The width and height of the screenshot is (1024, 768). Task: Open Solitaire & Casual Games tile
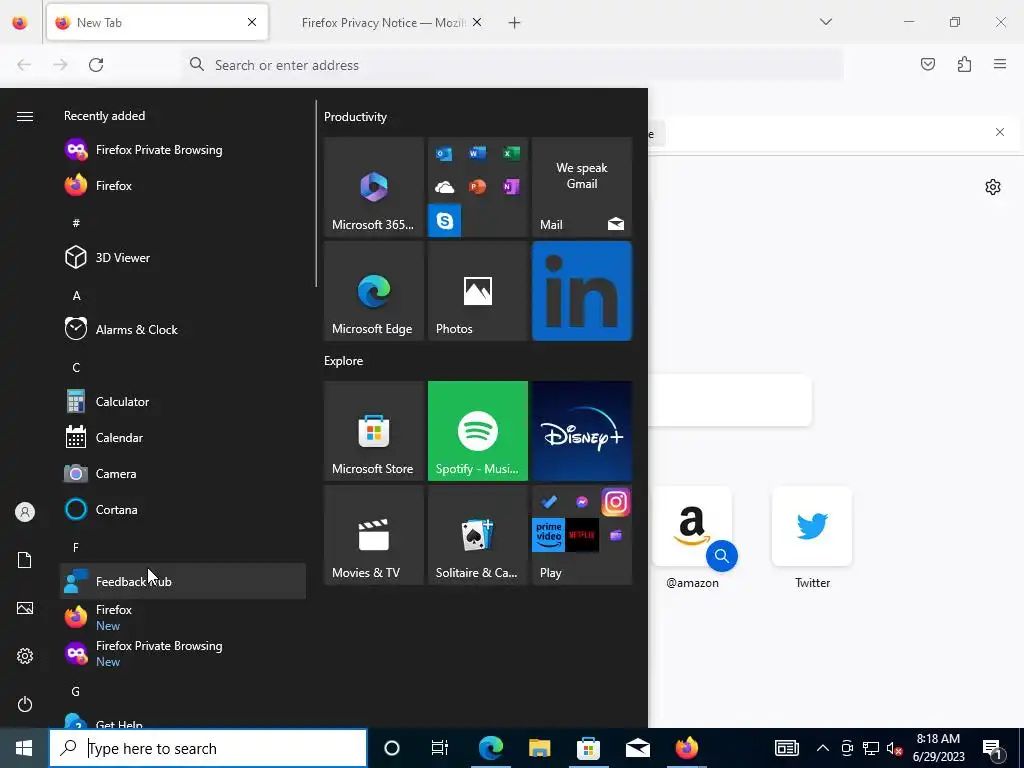point(477,535)
